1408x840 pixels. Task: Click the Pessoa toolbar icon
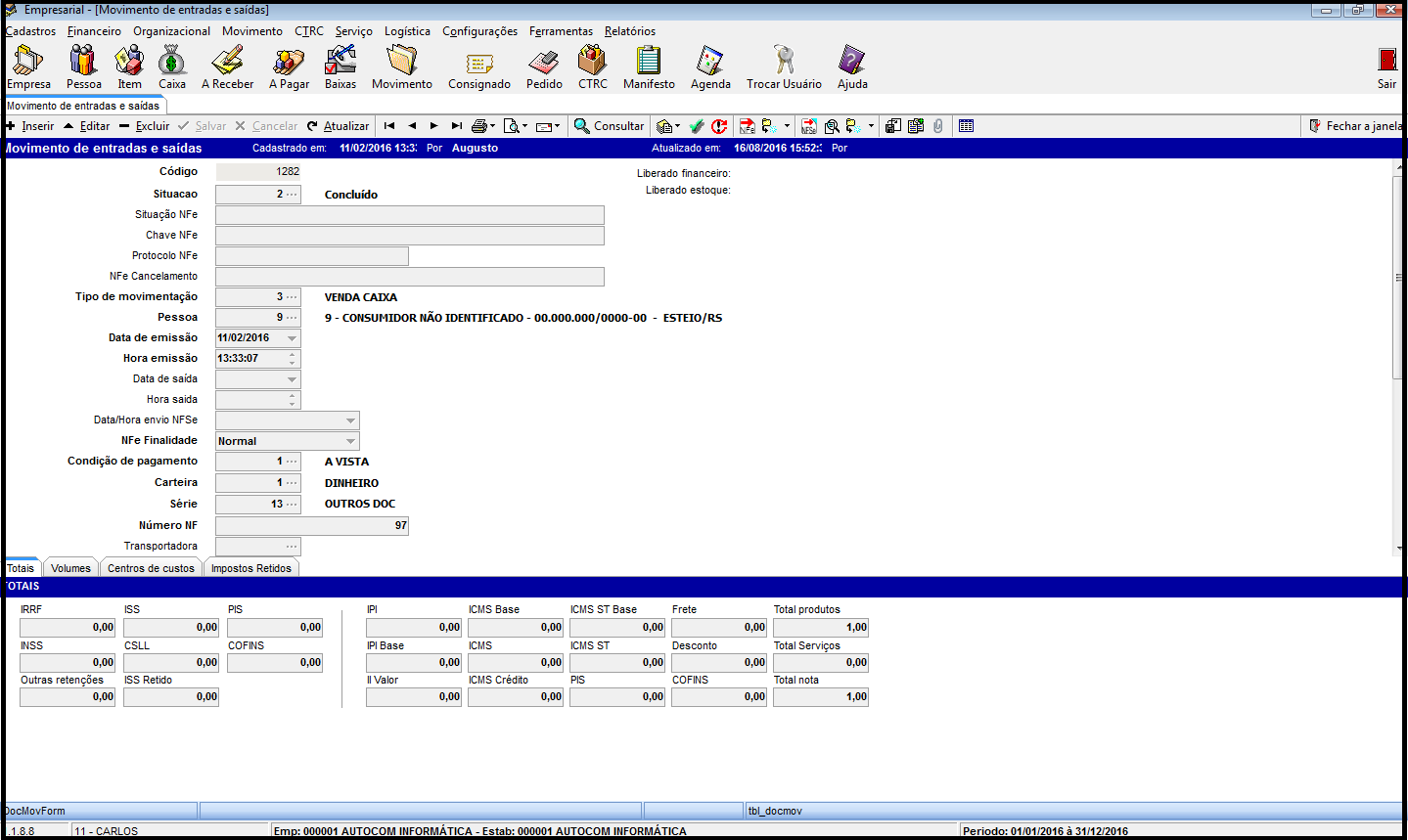tap(83, 67)
